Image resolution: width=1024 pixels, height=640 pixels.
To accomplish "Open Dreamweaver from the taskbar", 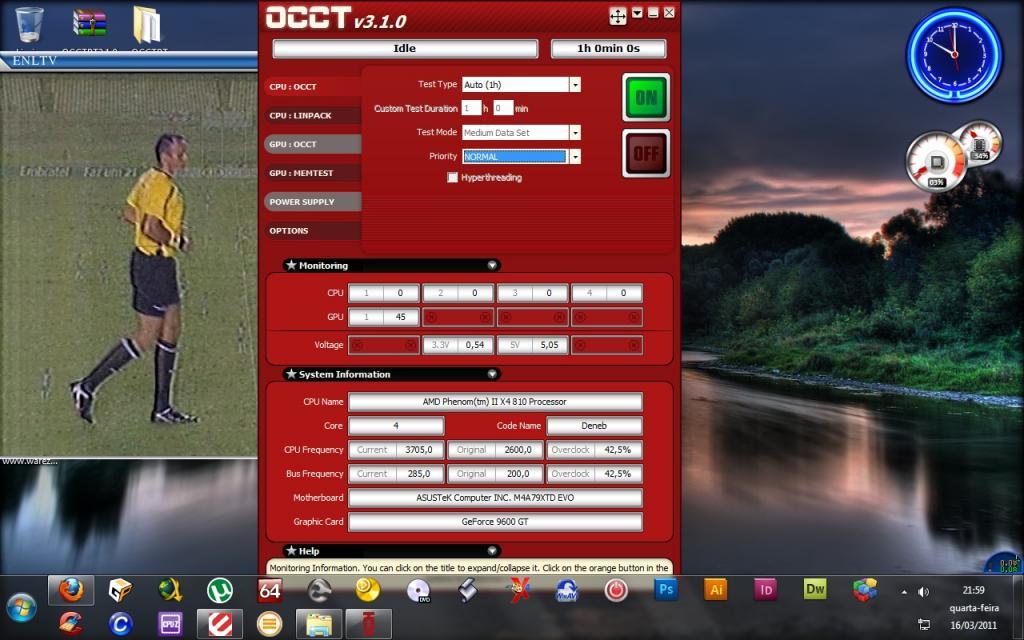I will tap(815, 589).
